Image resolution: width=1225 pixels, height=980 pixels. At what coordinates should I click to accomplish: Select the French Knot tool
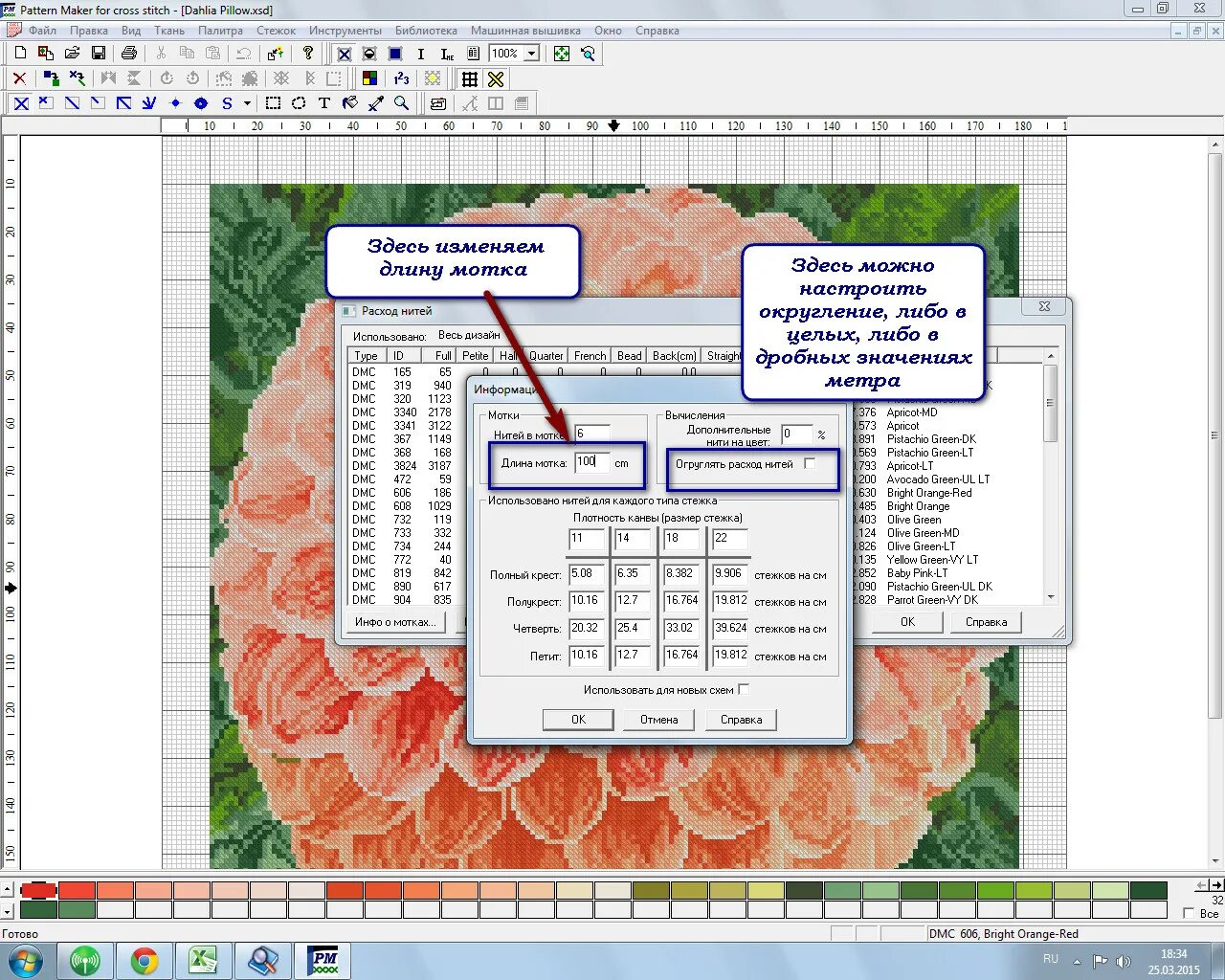[x=175, y=103]
